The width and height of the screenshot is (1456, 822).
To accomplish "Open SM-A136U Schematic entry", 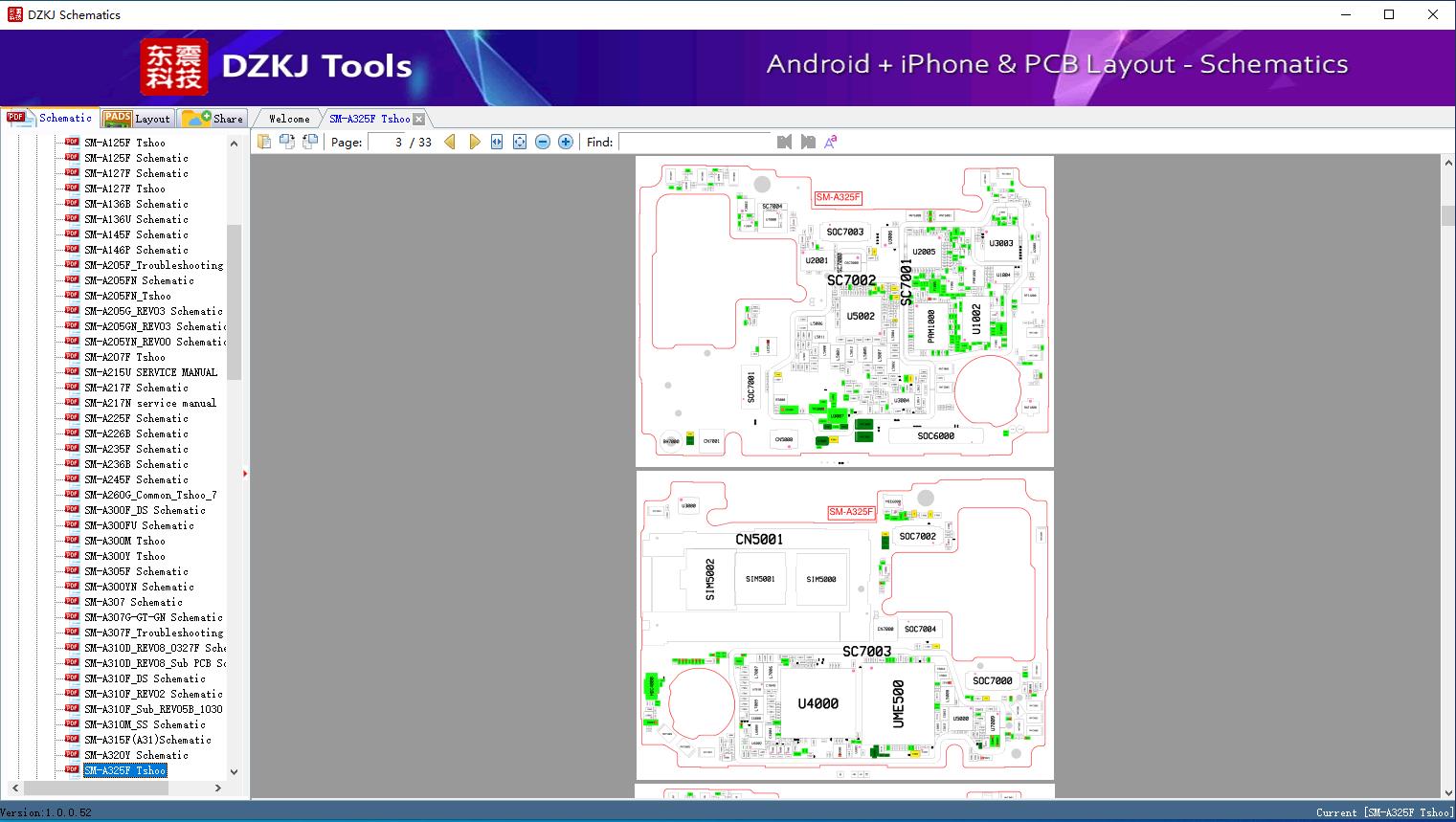I will [136, 219].
